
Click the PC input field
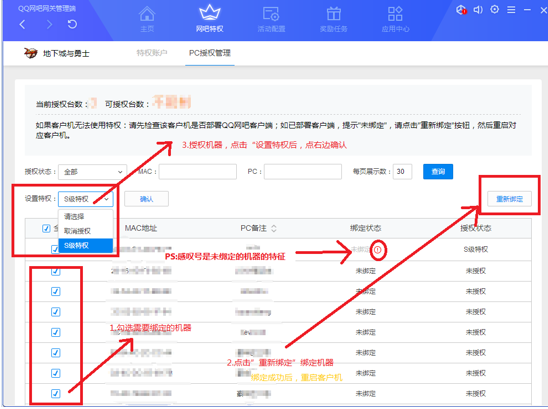pyautogui.click(x=303, y=172)
